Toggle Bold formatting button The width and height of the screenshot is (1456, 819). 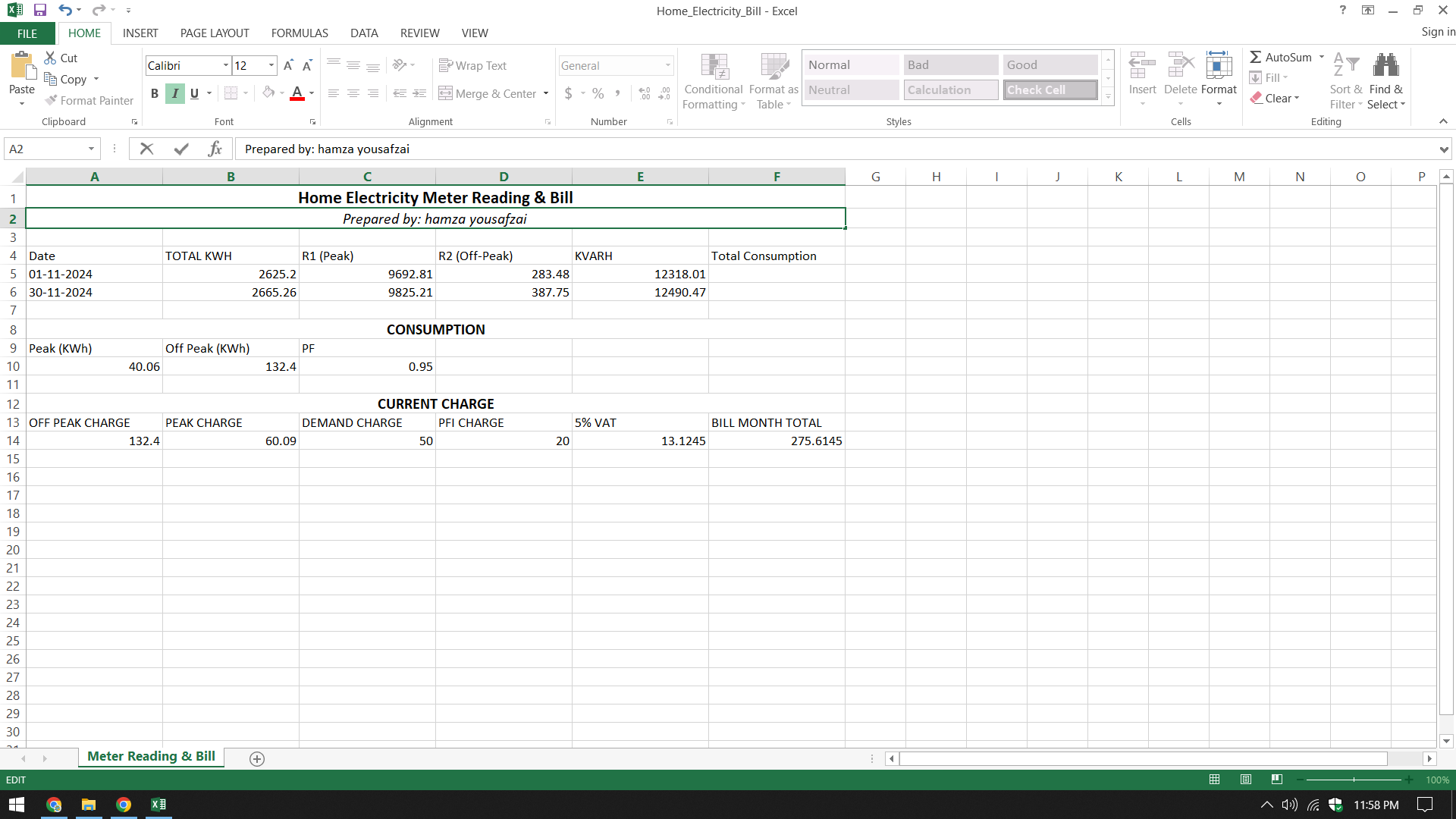[x=155, y=93]
